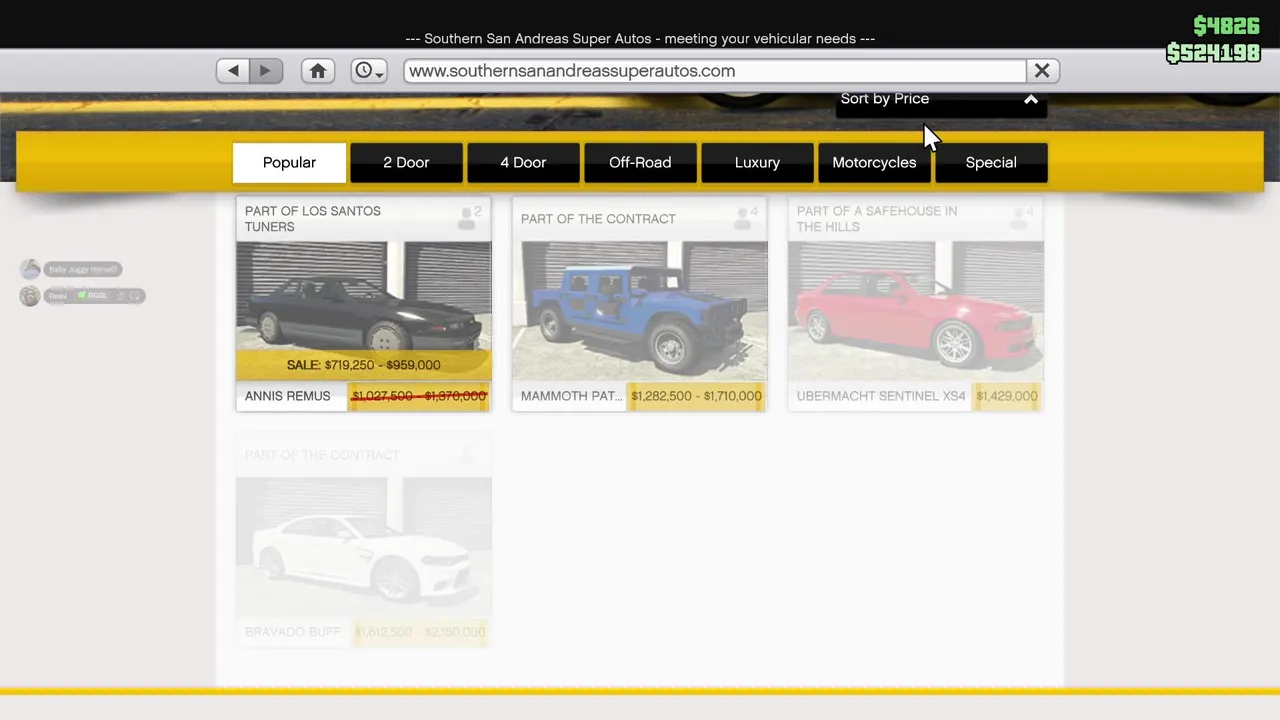The width and height of the screenshot is (1280, 720).
Task: Open the Mammoth Patriot blue truck image
Action: pos(640,310)
